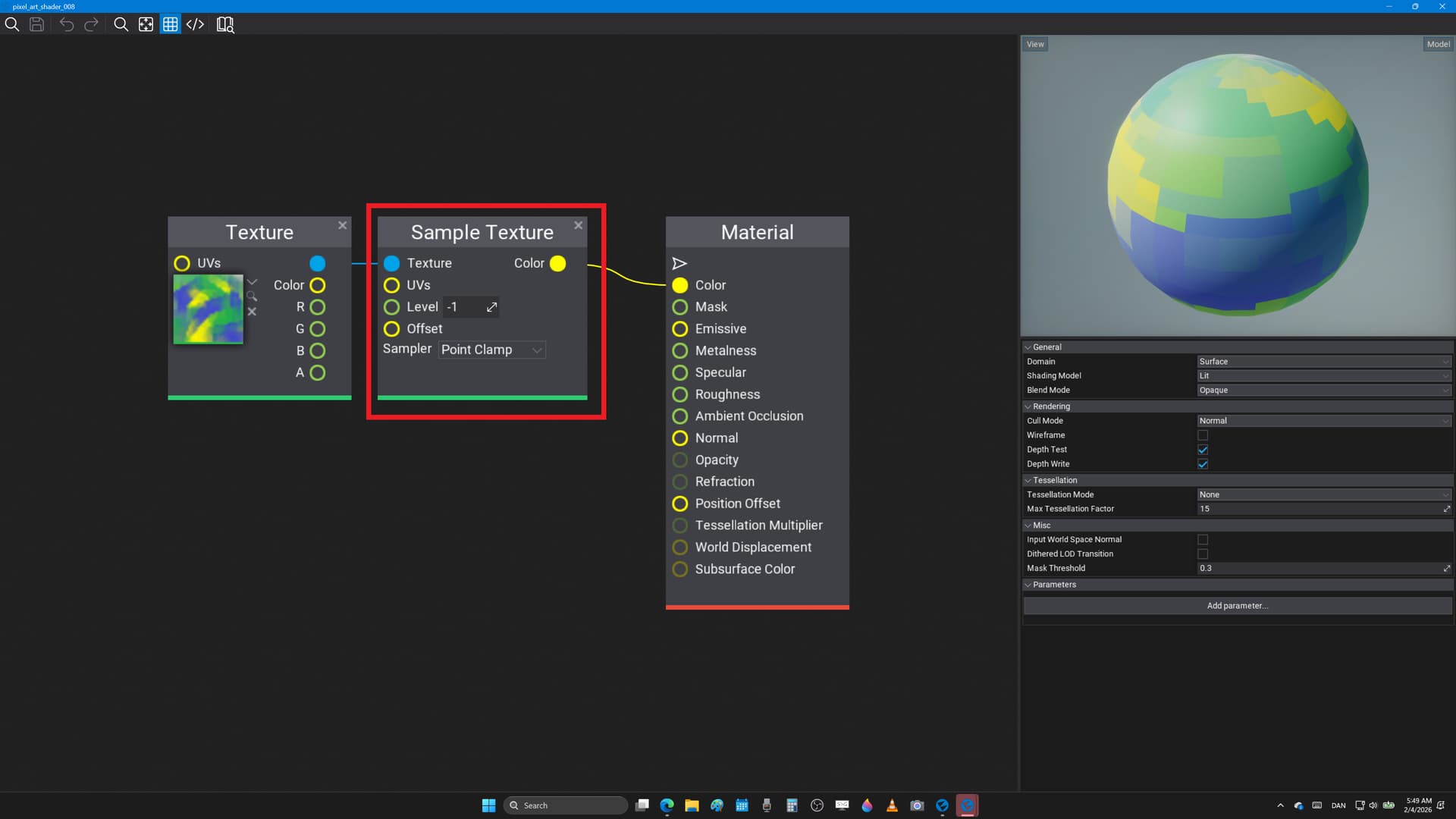This screenshot has width=1456, height=819.
Task: Open the Sampler Point Clamp dropdown
Action: coord(492,350)
